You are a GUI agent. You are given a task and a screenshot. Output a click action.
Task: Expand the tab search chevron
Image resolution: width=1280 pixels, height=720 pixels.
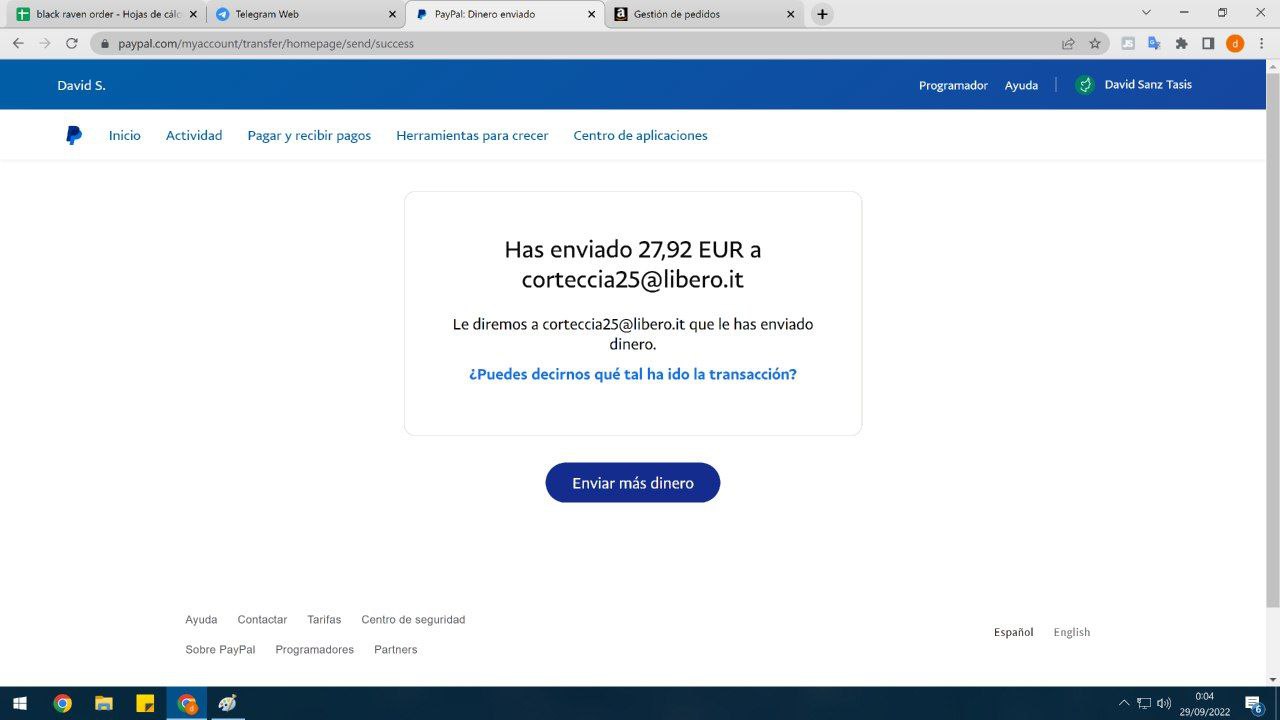[1146, 13]
